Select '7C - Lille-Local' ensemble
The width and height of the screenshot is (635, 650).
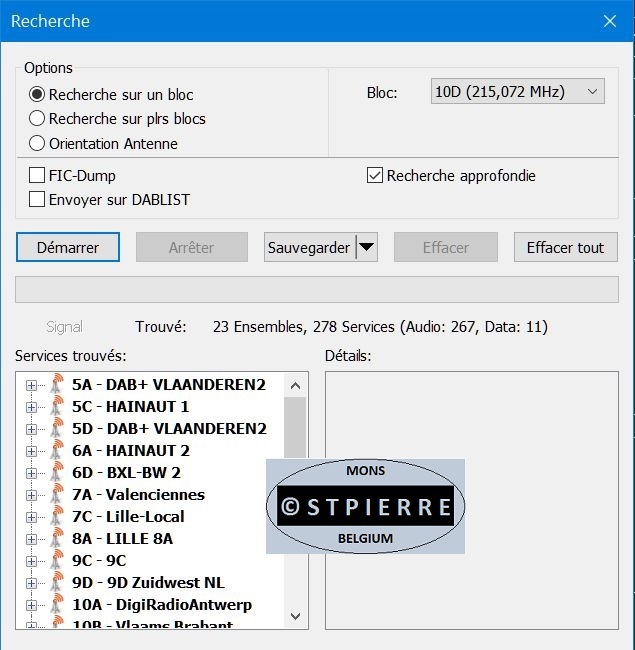point(128,517)
